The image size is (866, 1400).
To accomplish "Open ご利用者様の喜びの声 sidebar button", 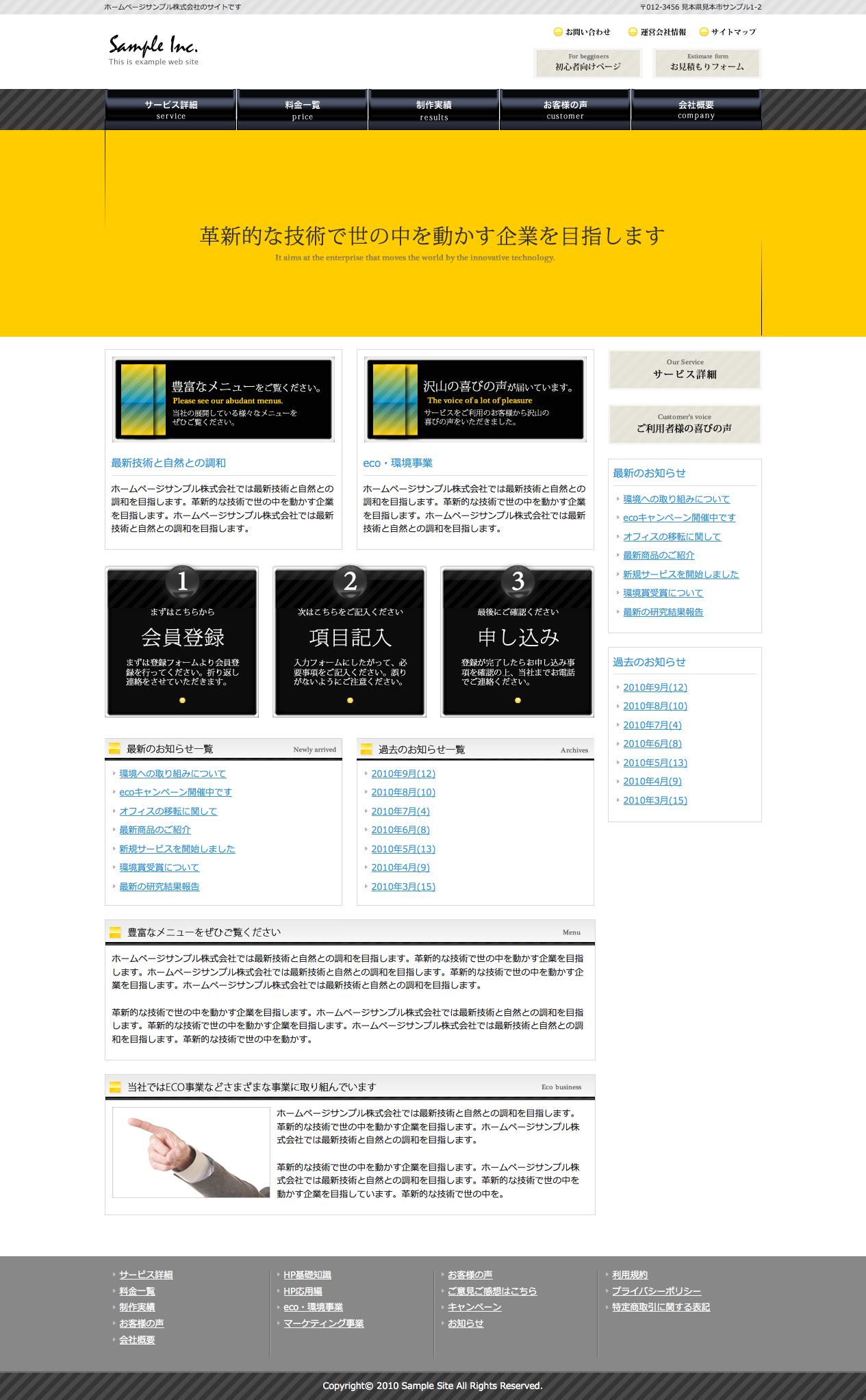I will point(685,424).
